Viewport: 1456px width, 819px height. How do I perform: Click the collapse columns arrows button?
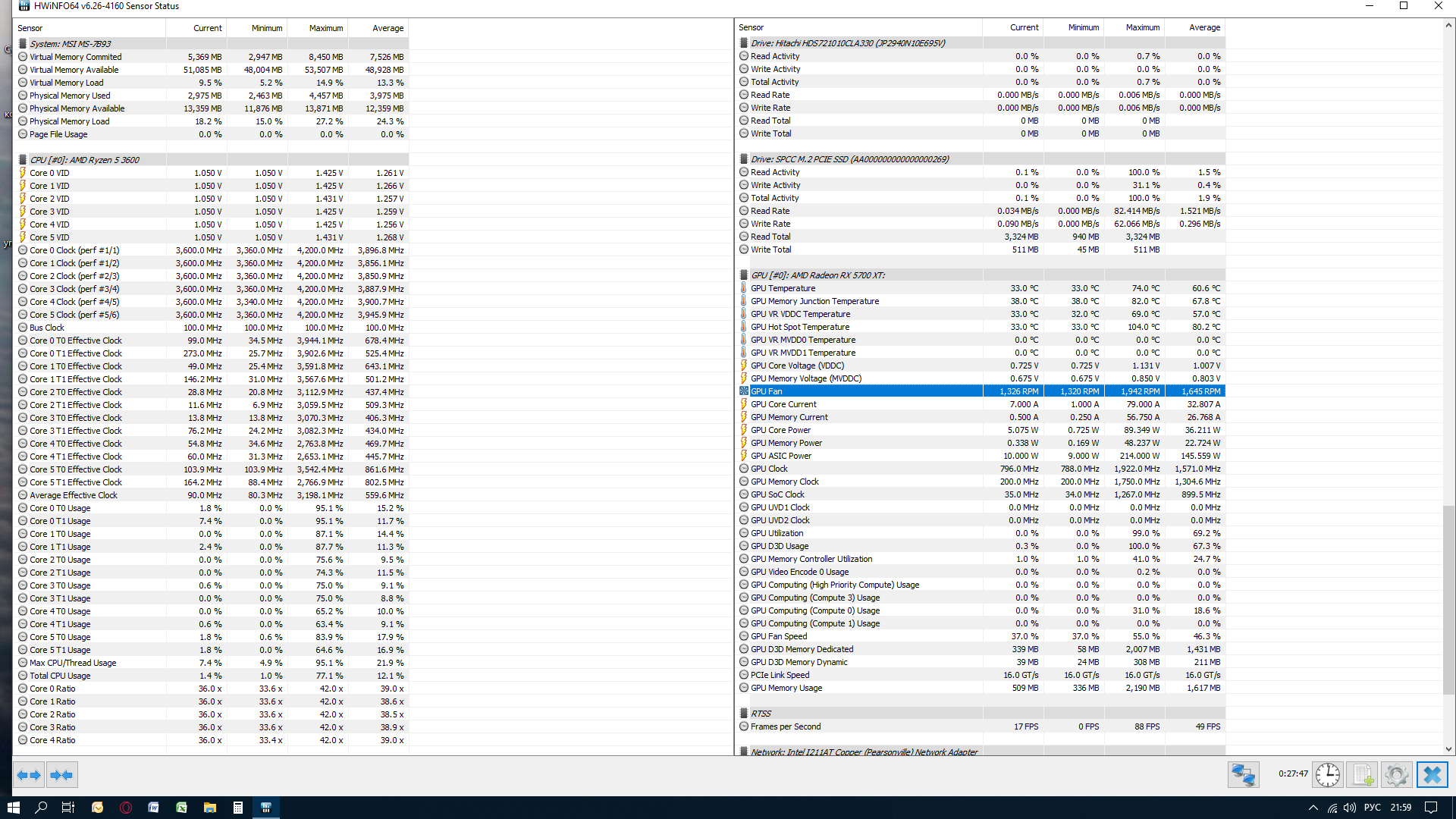click(61, 775)
